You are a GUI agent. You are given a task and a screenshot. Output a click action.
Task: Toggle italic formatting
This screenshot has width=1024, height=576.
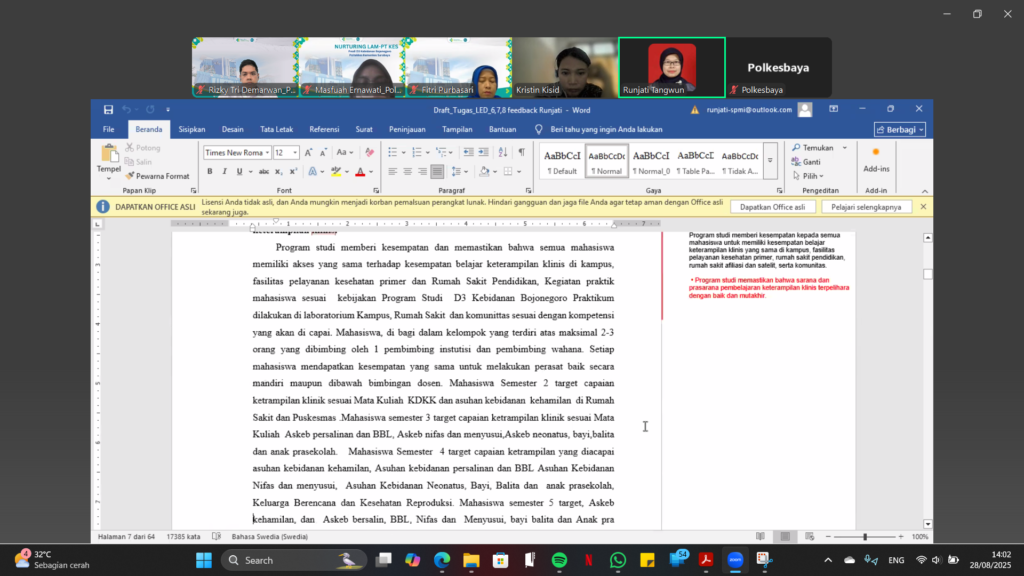tap(225, 172)
